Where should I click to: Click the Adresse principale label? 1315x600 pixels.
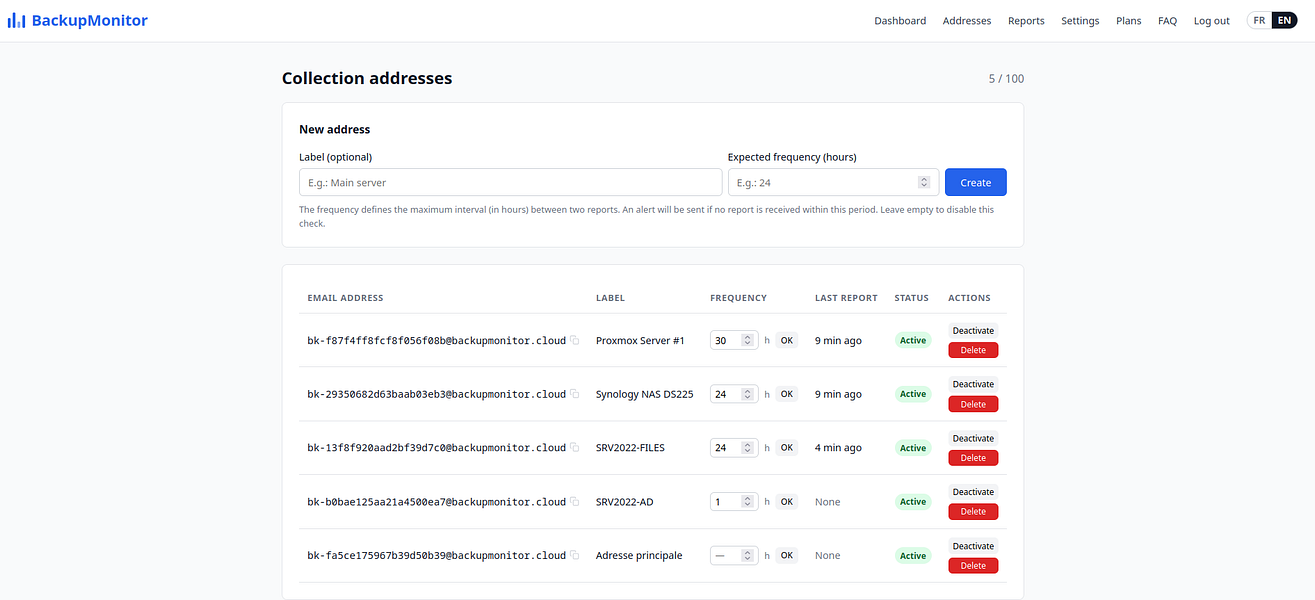pos(639,555)
